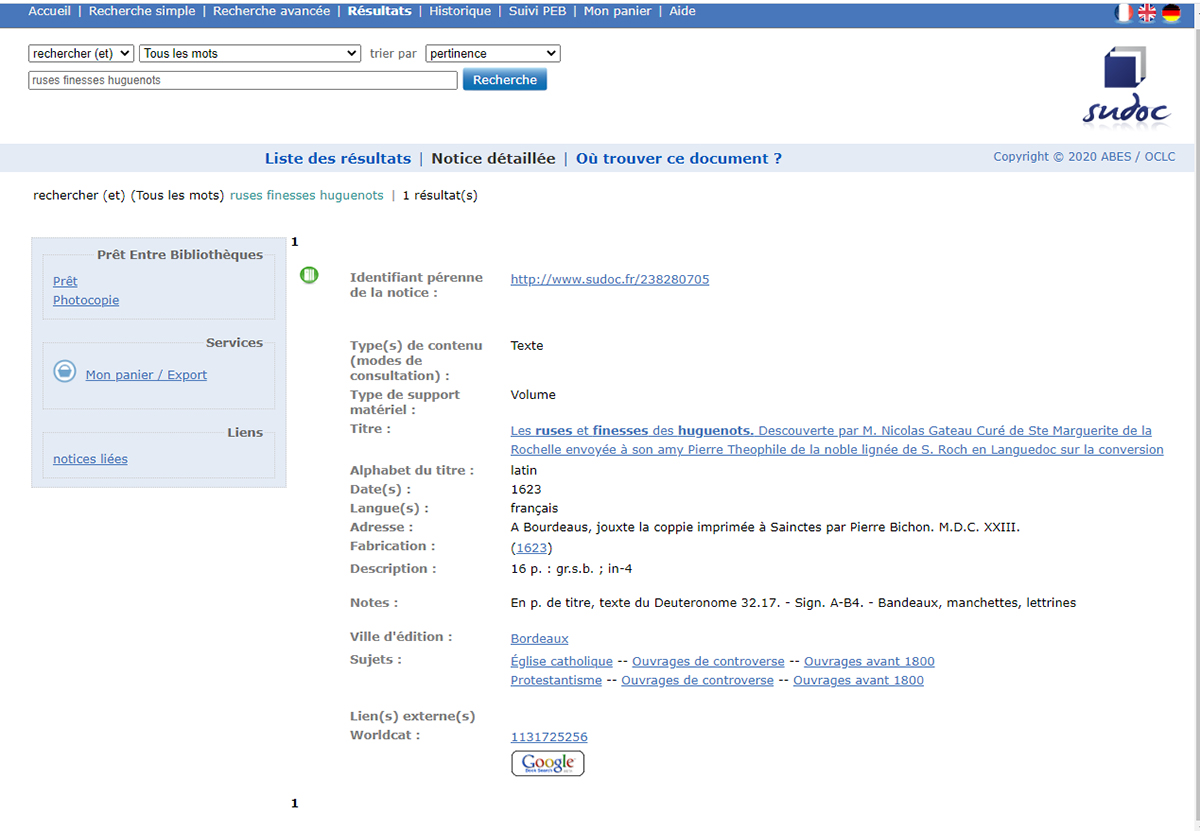Click the basket icon in Services
Viewport: 1200px width, 831px height.
tap(65, 372)
